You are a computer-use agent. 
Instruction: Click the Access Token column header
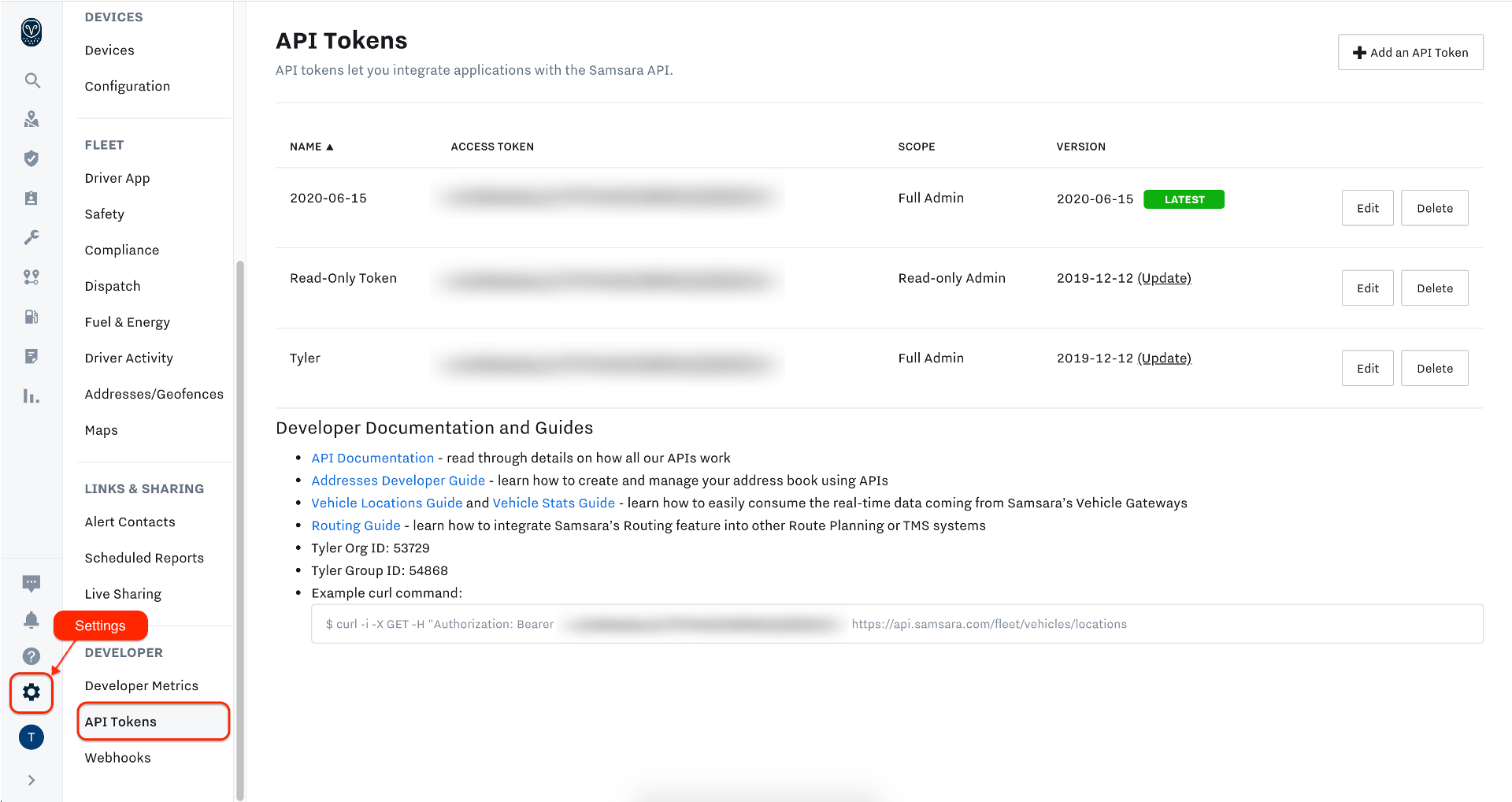[492, 147]
